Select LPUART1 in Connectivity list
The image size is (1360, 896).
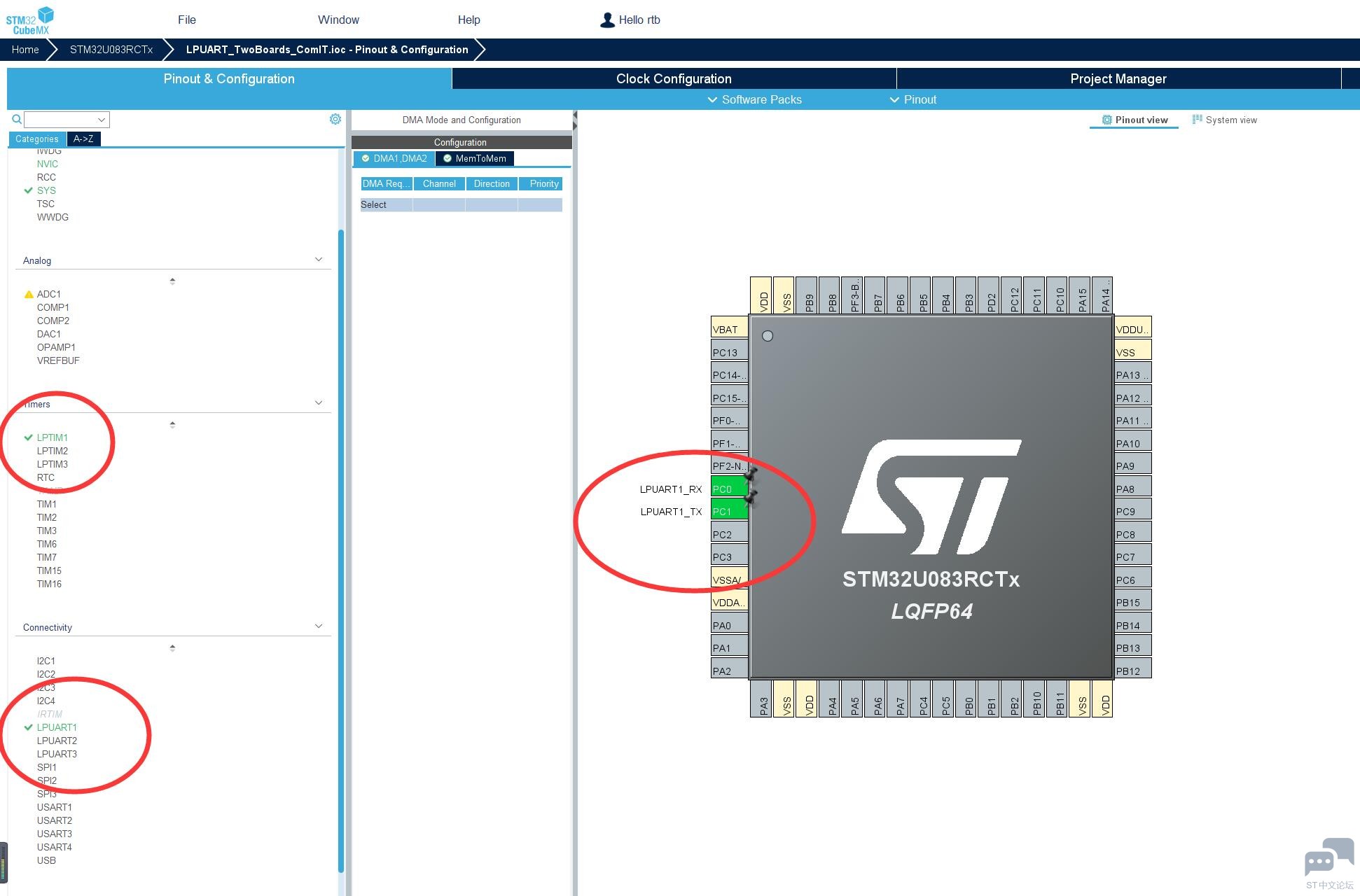coord(57,727)
